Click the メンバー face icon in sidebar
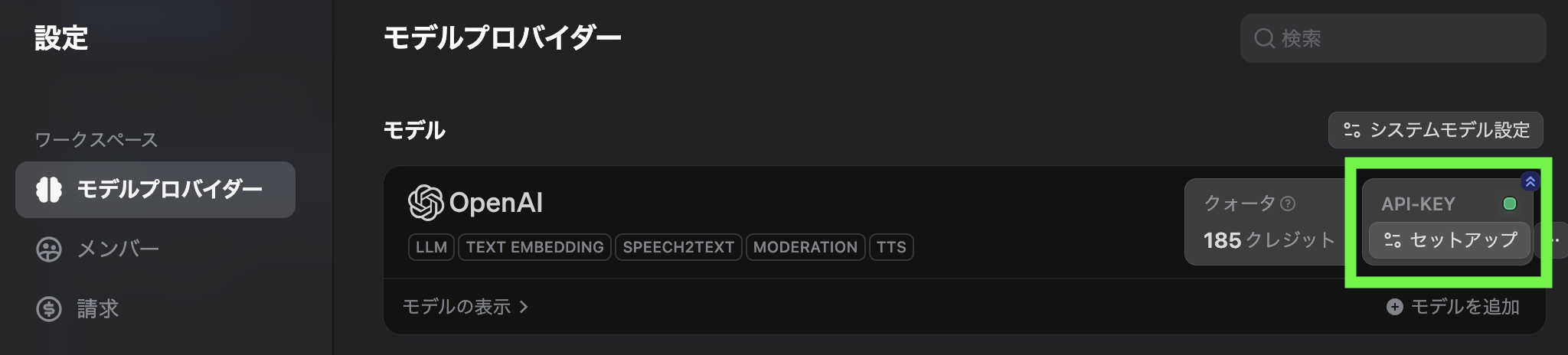Image resolution: width=1568 pixels, height=355 pixels. 49,249
